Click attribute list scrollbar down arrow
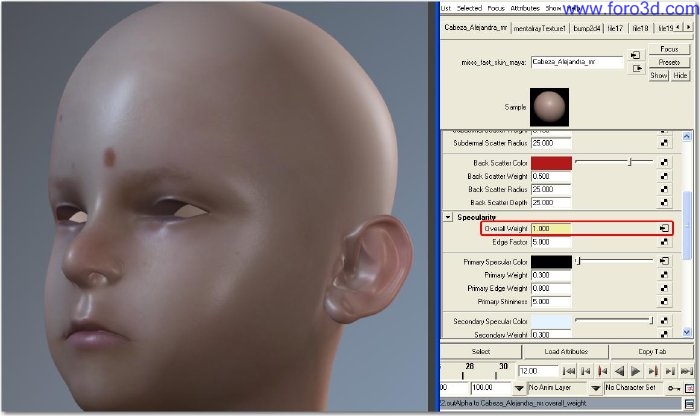Screen dimensions: 700x416 pos(687,332)
